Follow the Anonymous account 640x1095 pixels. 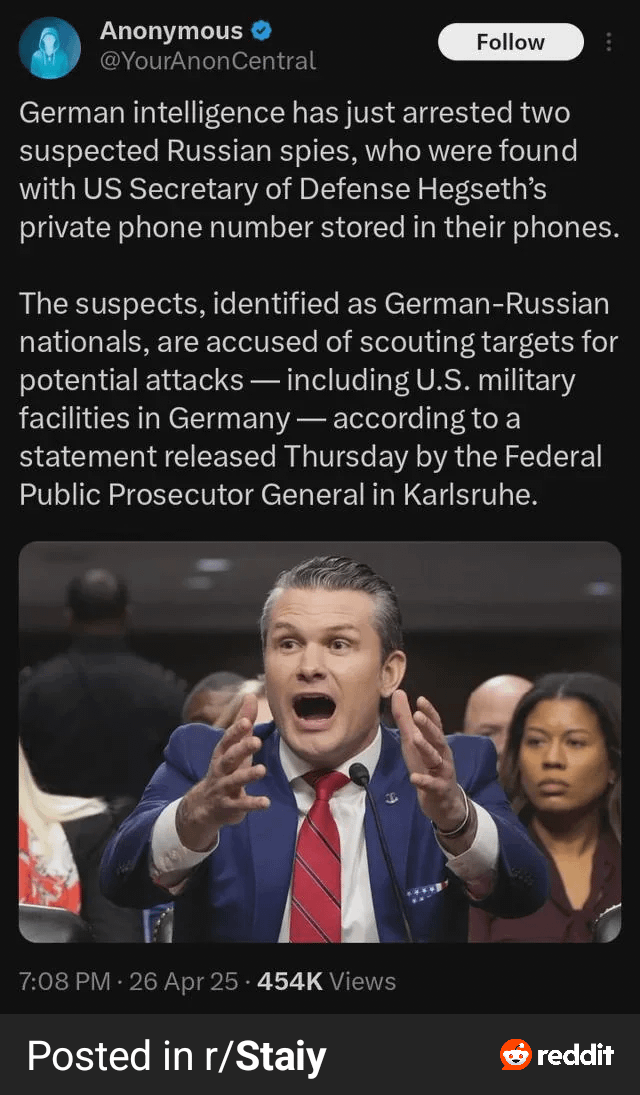click(511, 42)
